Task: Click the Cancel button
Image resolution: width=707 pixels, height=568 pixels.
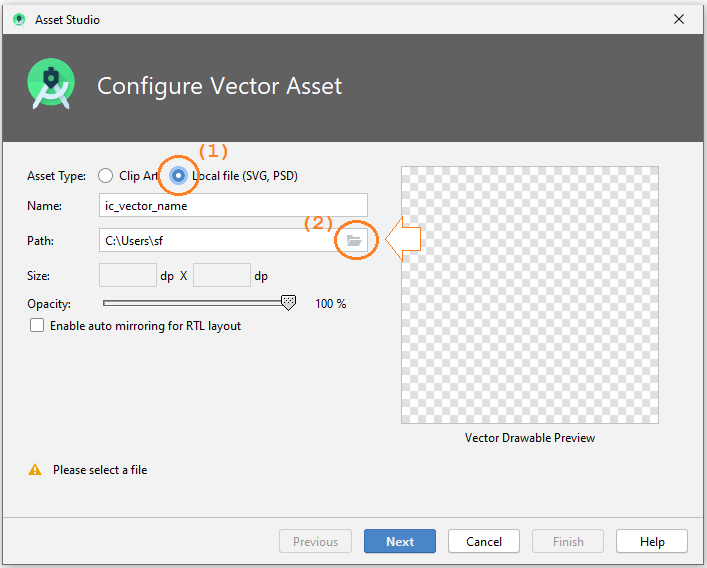Action: click(x=484, y=541)
